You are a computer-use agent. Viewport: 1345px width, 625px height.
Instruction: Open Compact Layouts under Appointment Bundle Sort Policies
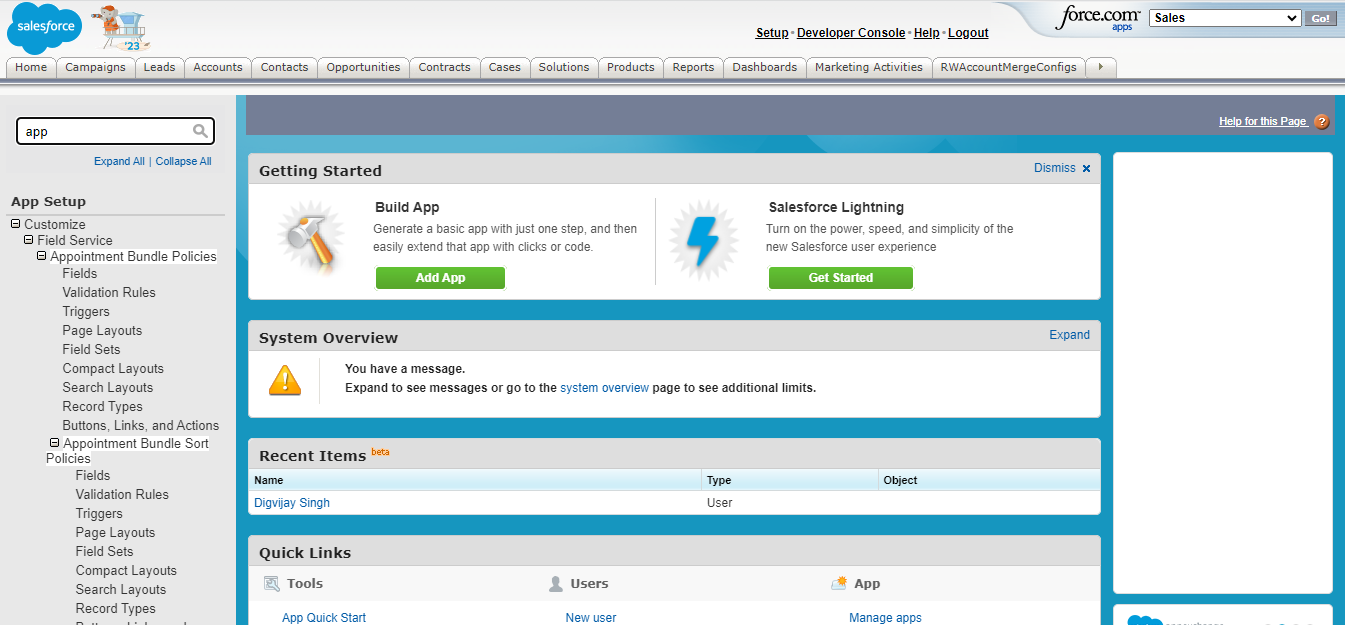tap(126, 570)
